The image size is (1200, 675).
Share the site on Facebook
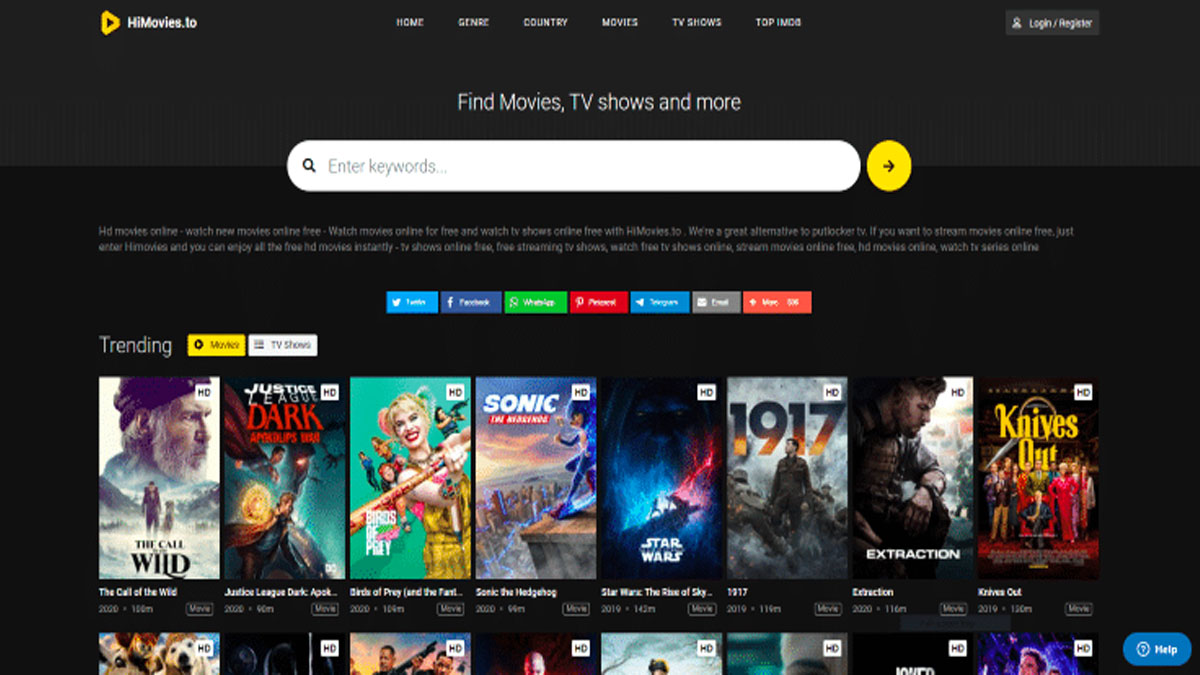pos(471,302)
